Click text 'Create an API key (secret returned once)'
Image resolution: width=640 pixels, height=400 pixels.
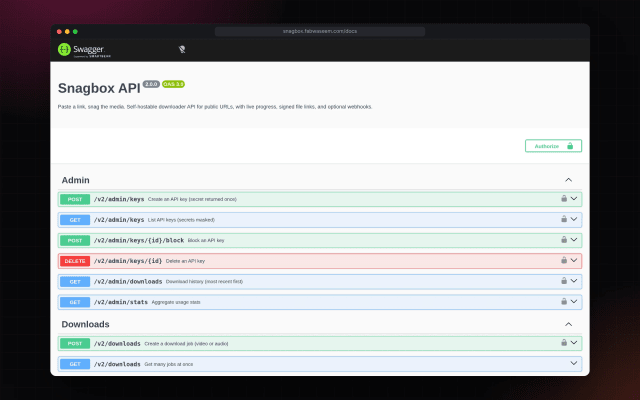pyautogui.click(x=192, y=199)
